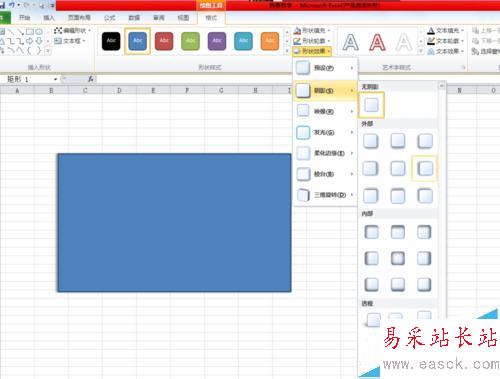Screen dimensions: 500x379
Task: Go to the 审阅 (Review) tab
Action: [x=159, y=18]
